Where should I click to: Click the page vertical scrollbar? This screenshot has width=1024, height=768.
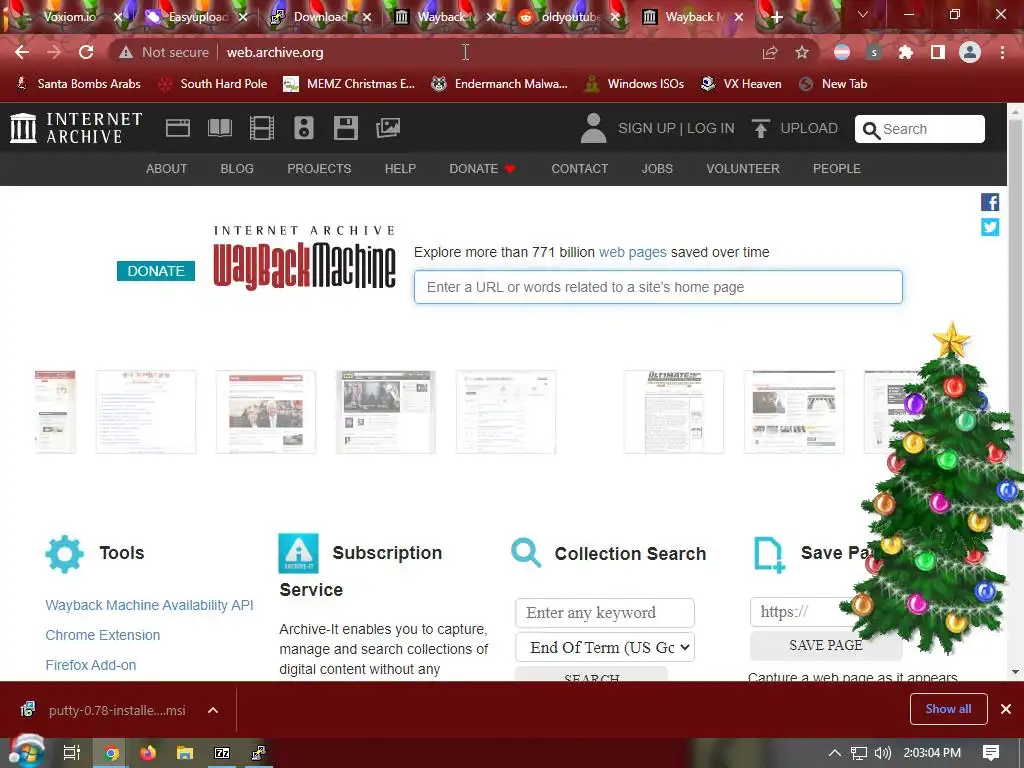point(1015,392)
